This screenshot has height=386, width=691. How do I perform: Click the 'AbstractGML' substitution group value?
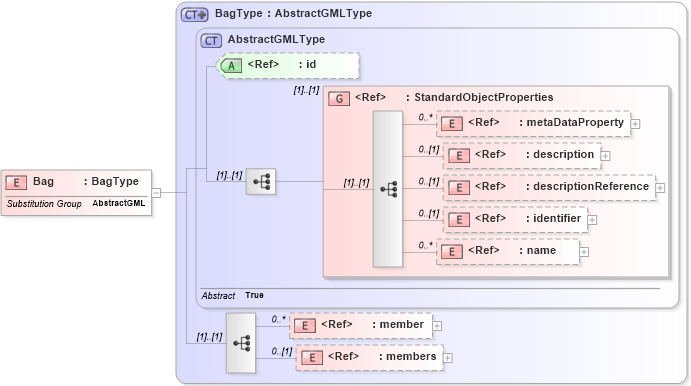[119, 203]
